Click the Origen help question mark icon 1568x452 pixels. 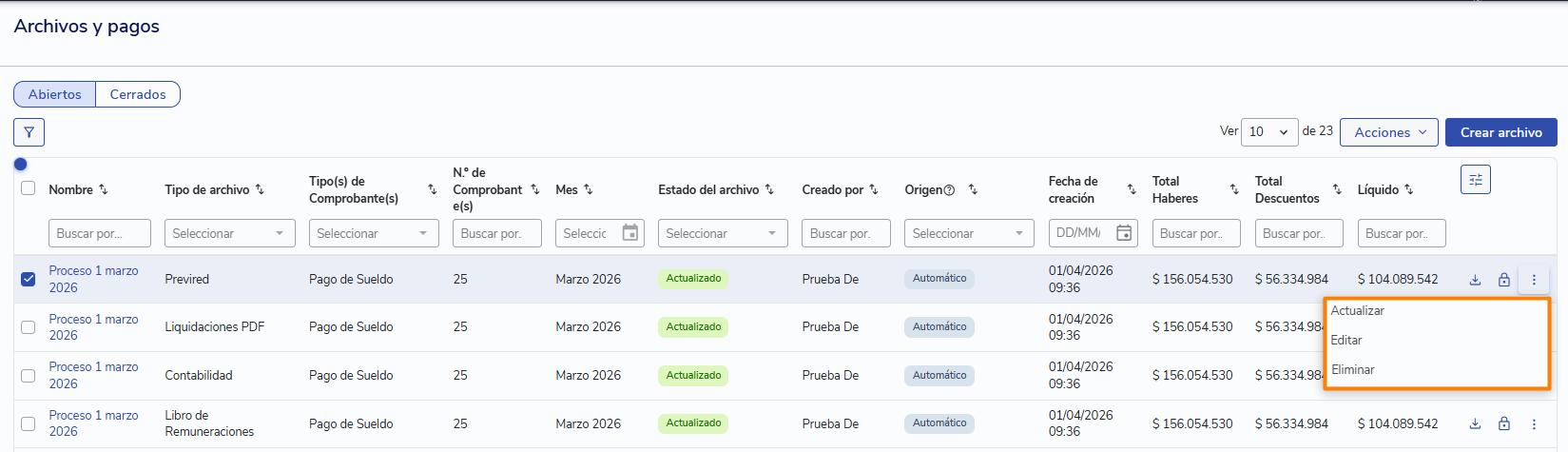click(949, 190)
